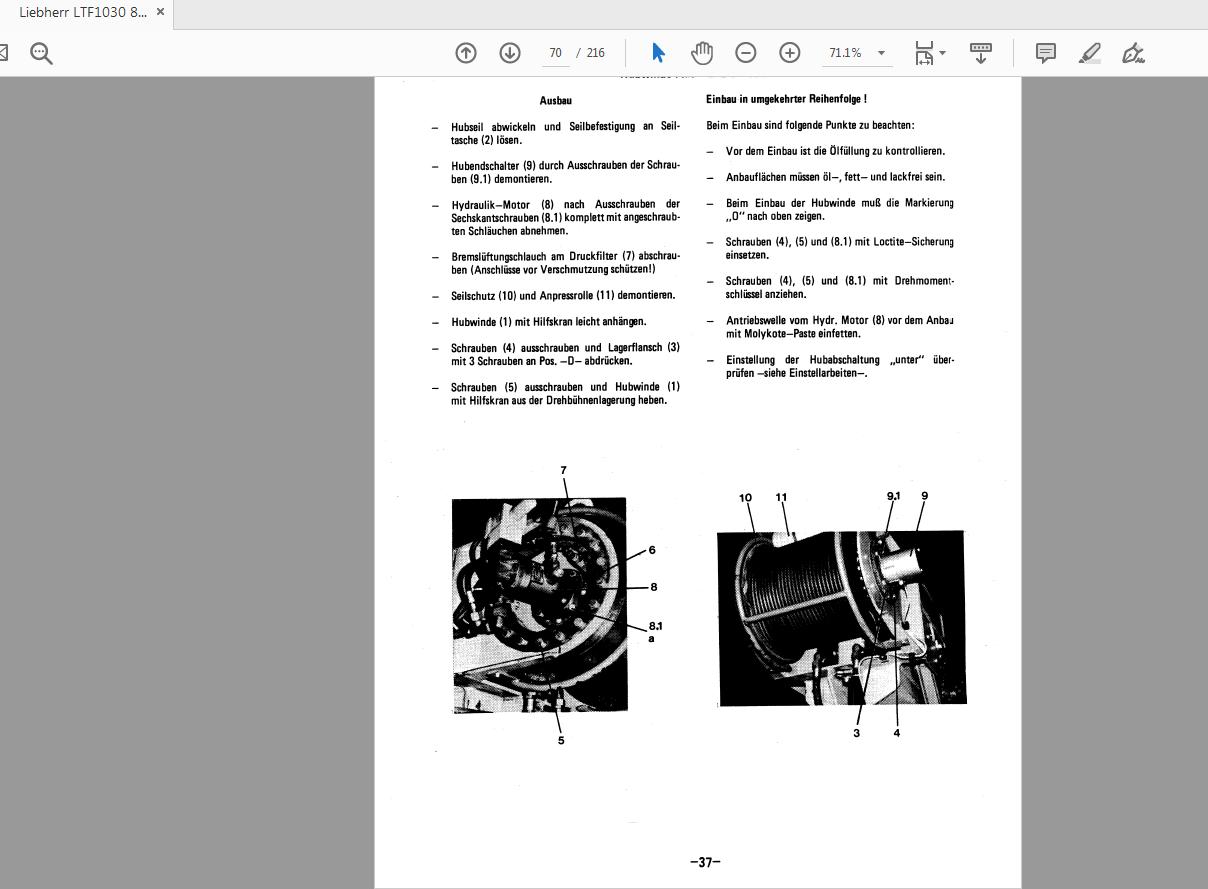Click the label '5' below the left photo
1208x889 pixels.
pos(561,740)
